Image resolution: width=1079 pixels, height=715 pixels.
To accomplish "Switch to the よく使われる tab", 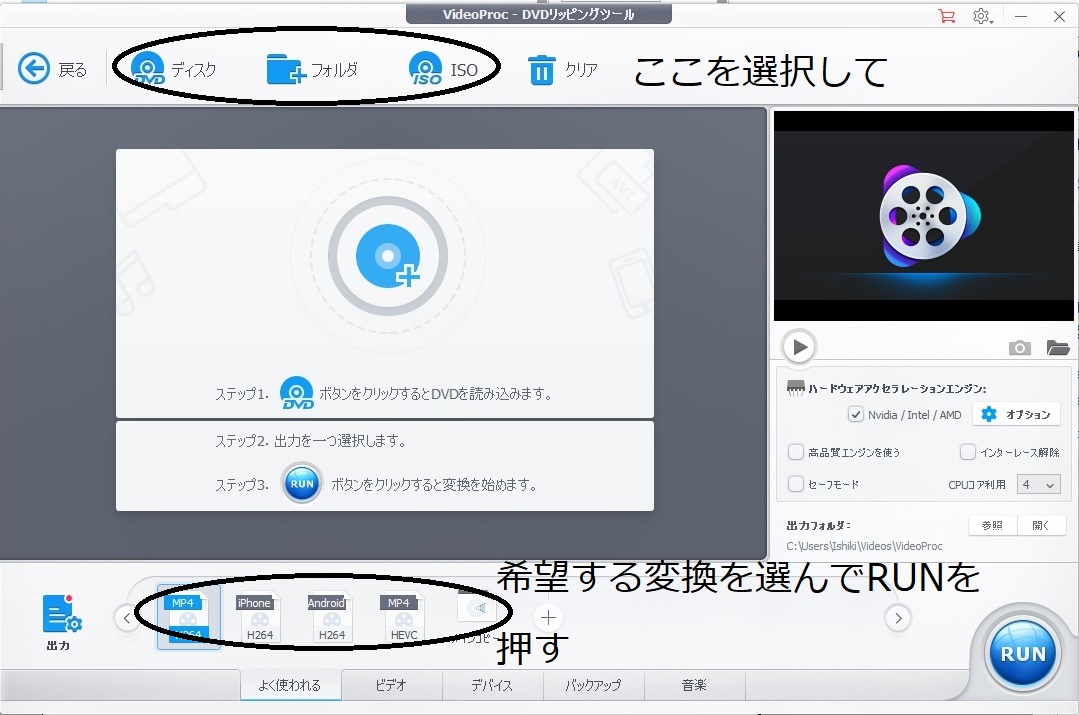I will [290, 685].
